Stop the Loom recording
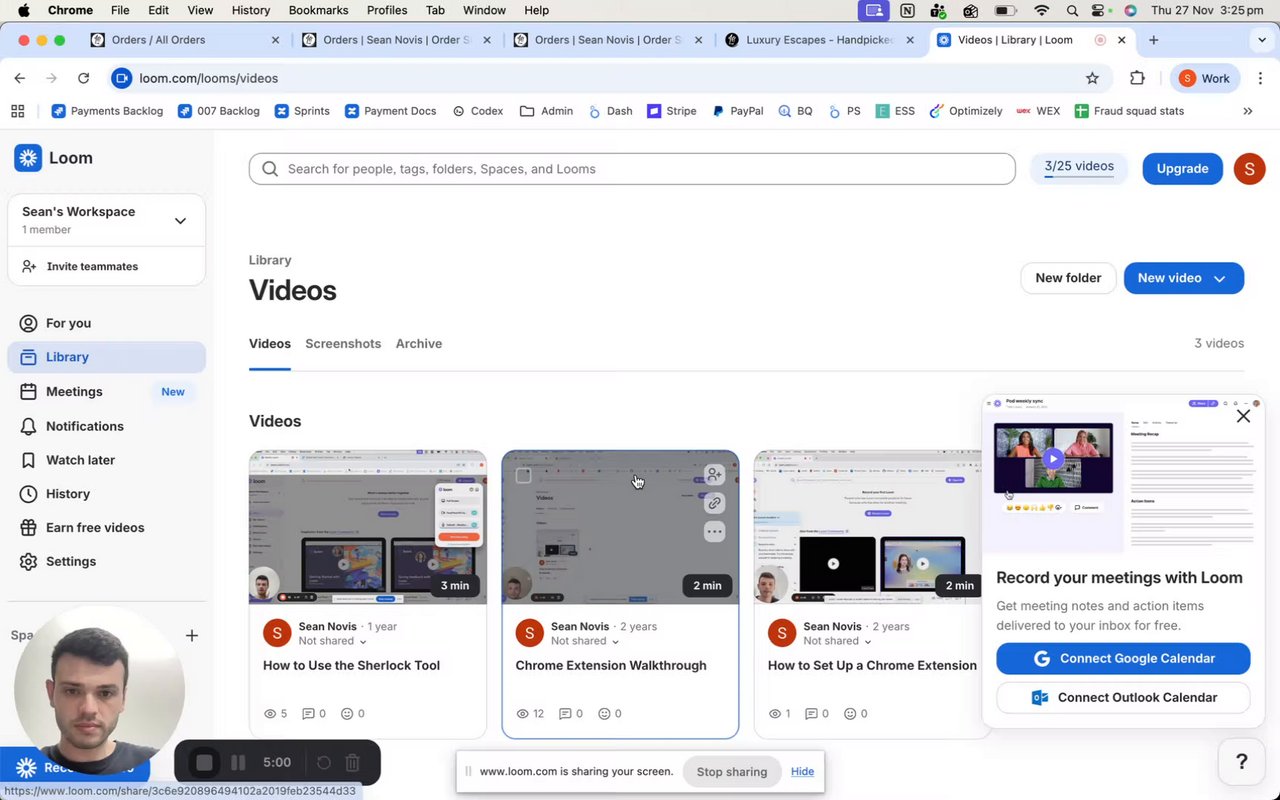Viewport: 1280px width, 800px height. pyautogui.click(x=204, y=763)
